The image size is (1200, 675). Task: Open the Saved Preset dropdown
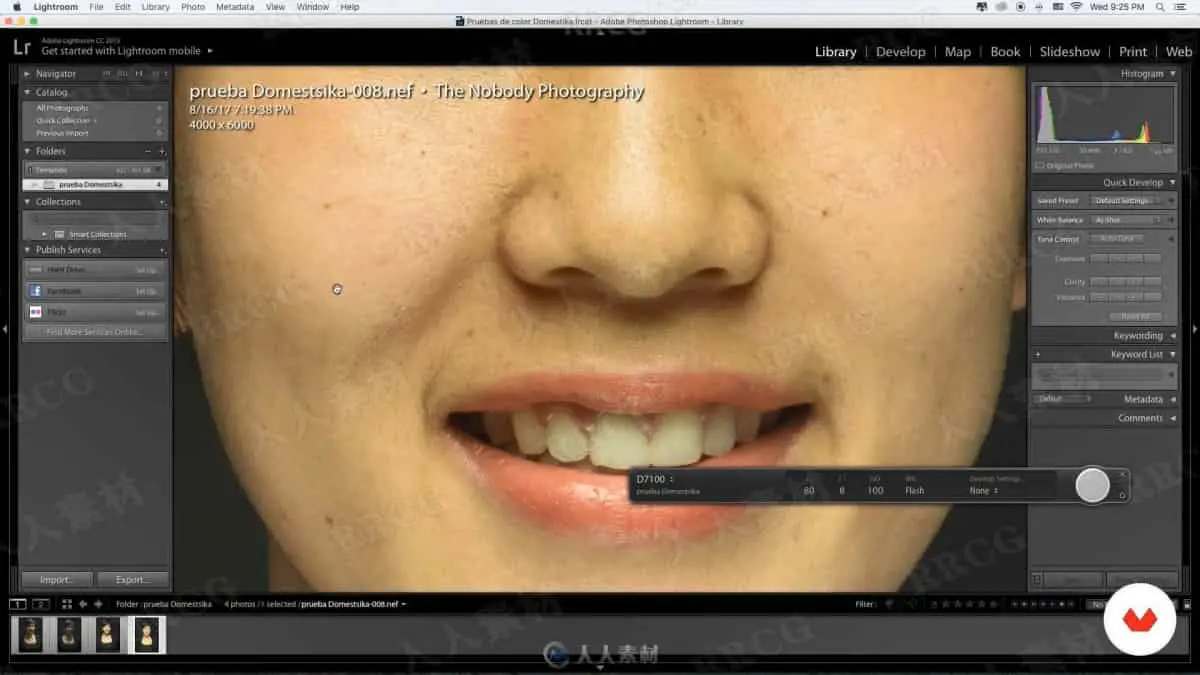[x=1127, y=201]
